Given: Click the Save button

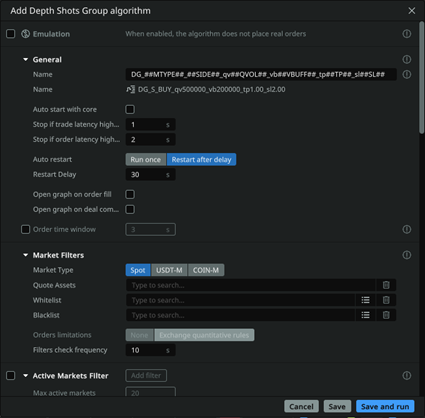Looking at the screenshot, I should 337,406.
